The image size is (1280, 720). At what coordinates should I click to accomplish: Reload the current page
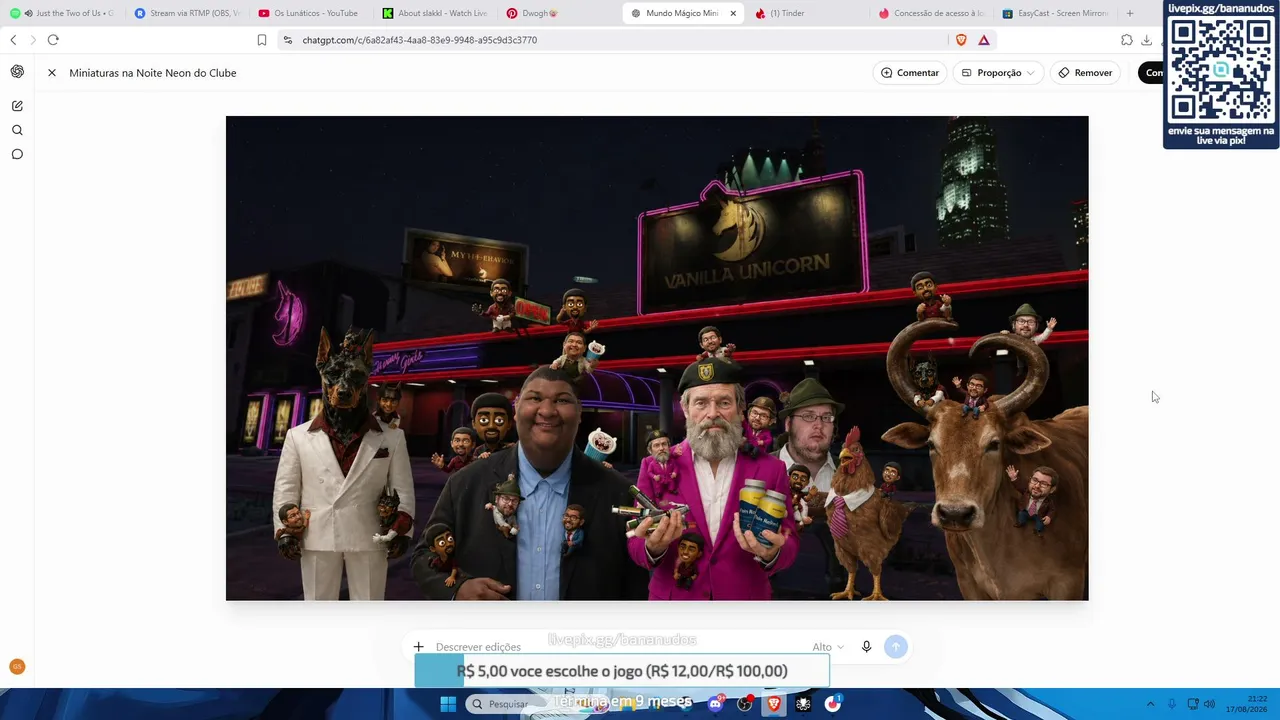(53, 40)
